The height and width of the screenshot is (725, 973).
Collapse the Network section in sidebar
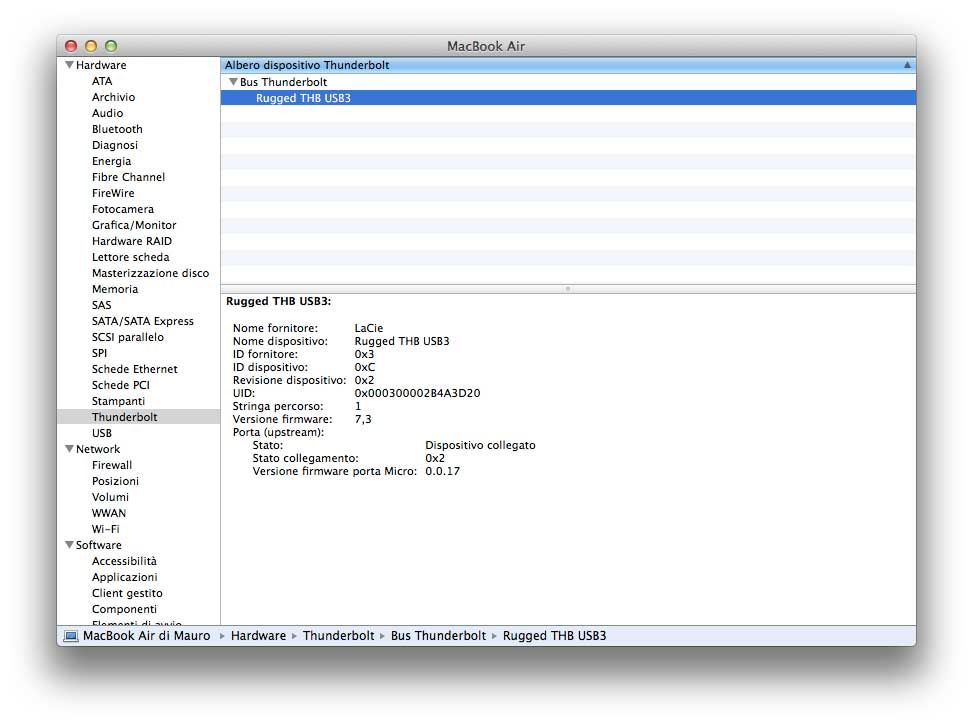point(69,449)
